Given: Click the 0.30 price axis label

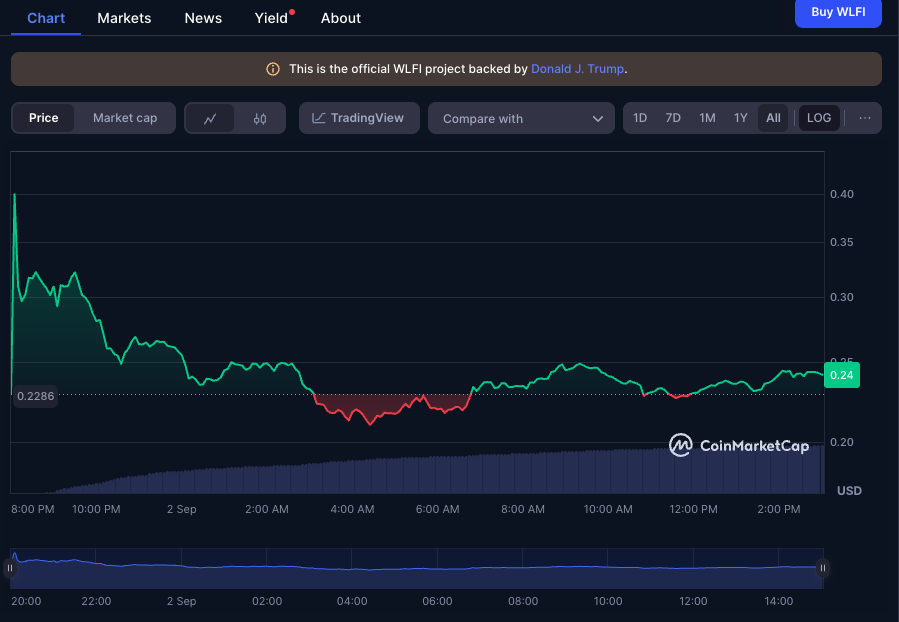Looking at the screenshot, I should pos(842,297).
